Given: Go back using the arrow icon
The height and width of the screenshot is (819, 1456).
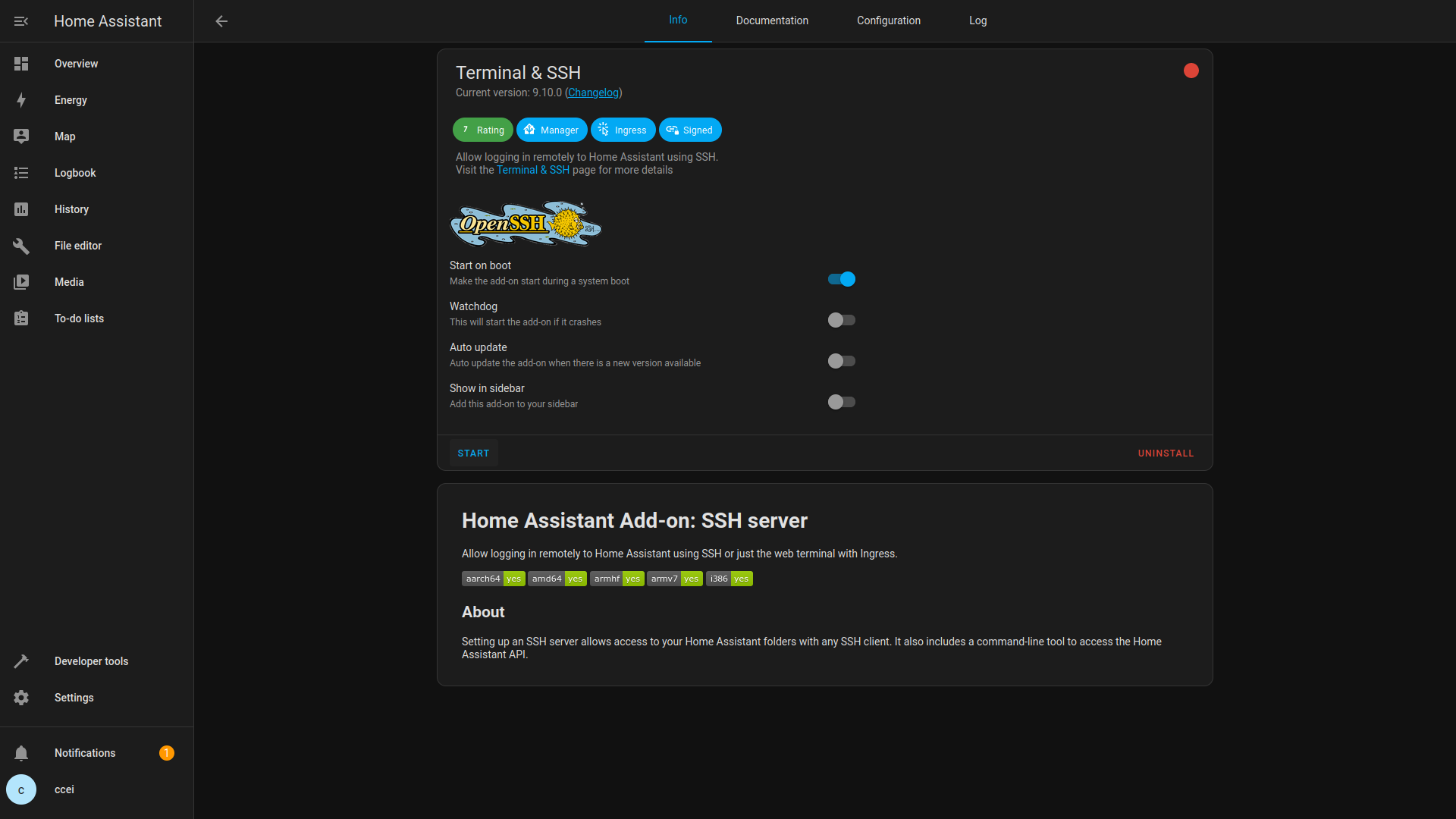Looking at the screenshot, I should pyautogui.click(x=221, y=21).
